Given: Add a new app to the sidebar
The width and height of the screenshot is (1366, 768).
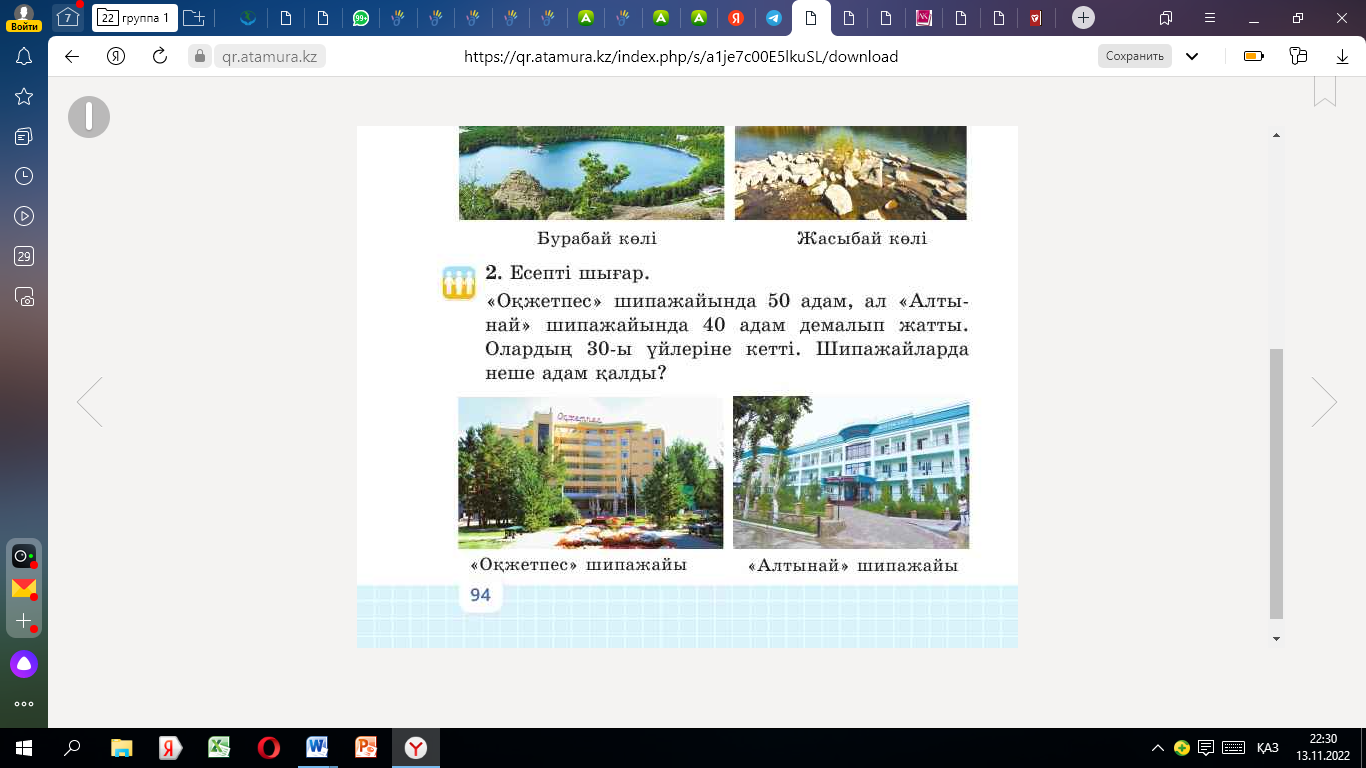Looking at the screenshot, I should (23, 621).
